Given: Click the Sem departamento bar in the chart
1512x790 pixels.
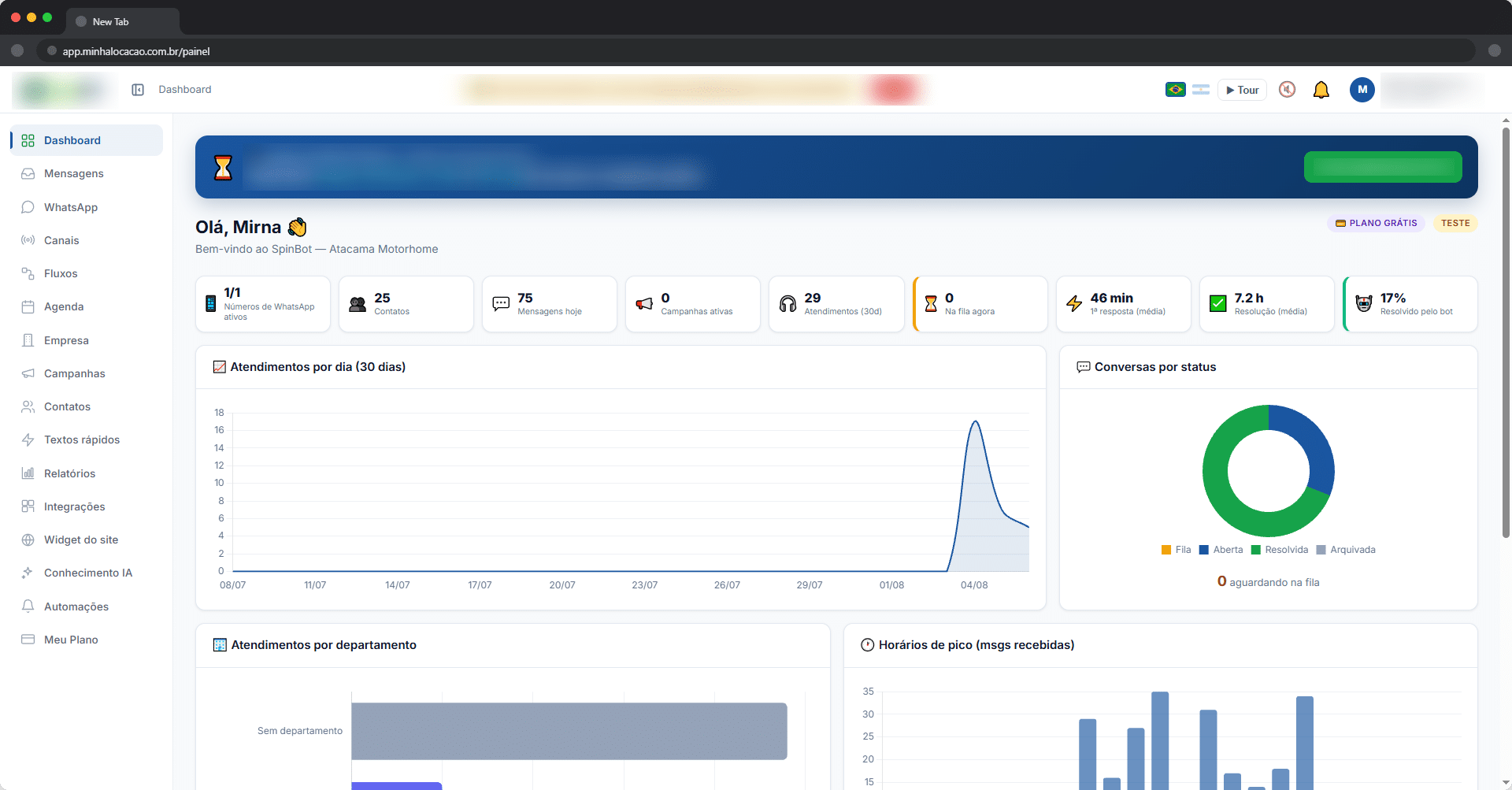Looking at the screenshot, I should point(569,731).
